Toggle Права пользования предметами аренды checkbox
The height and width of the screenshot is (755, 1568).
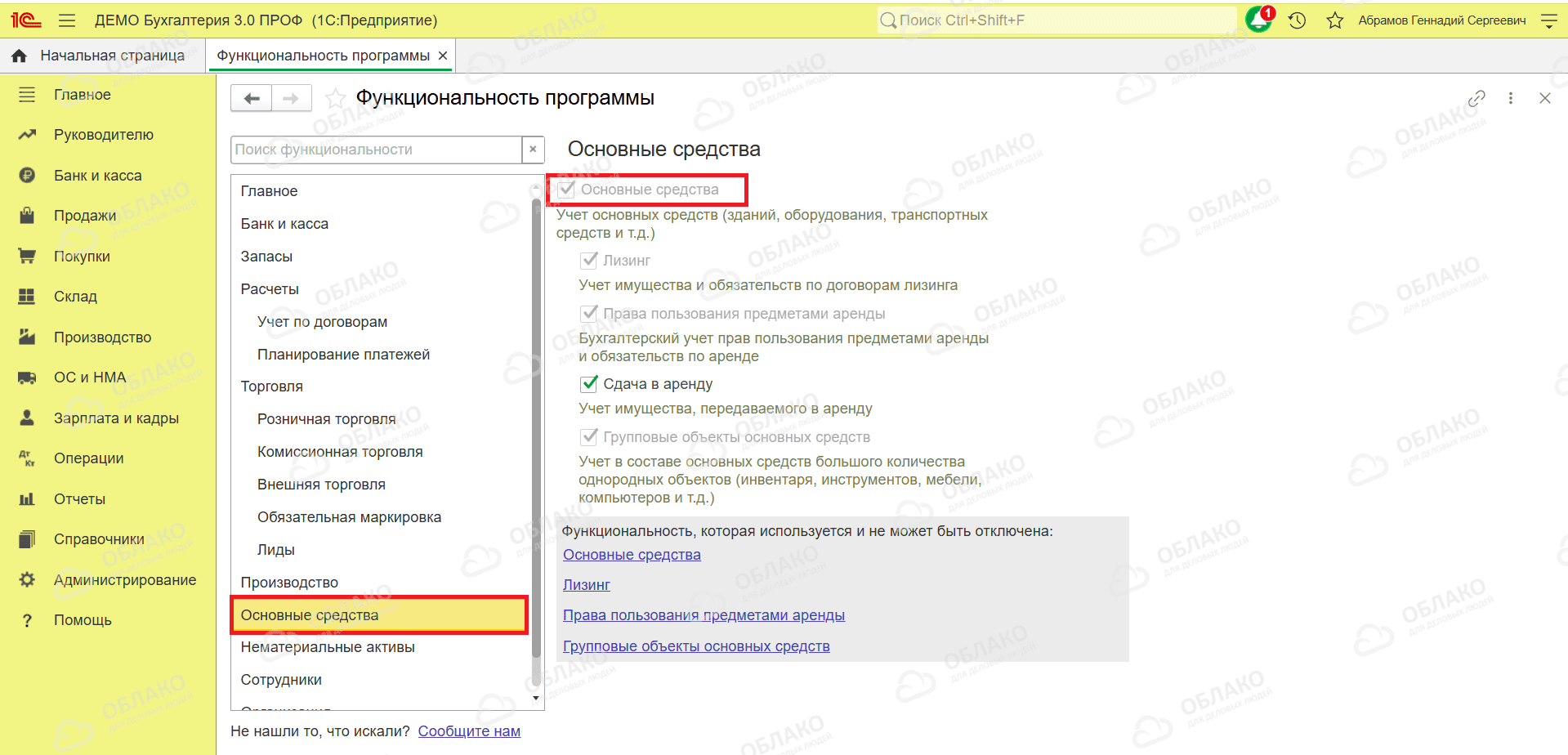588,314
